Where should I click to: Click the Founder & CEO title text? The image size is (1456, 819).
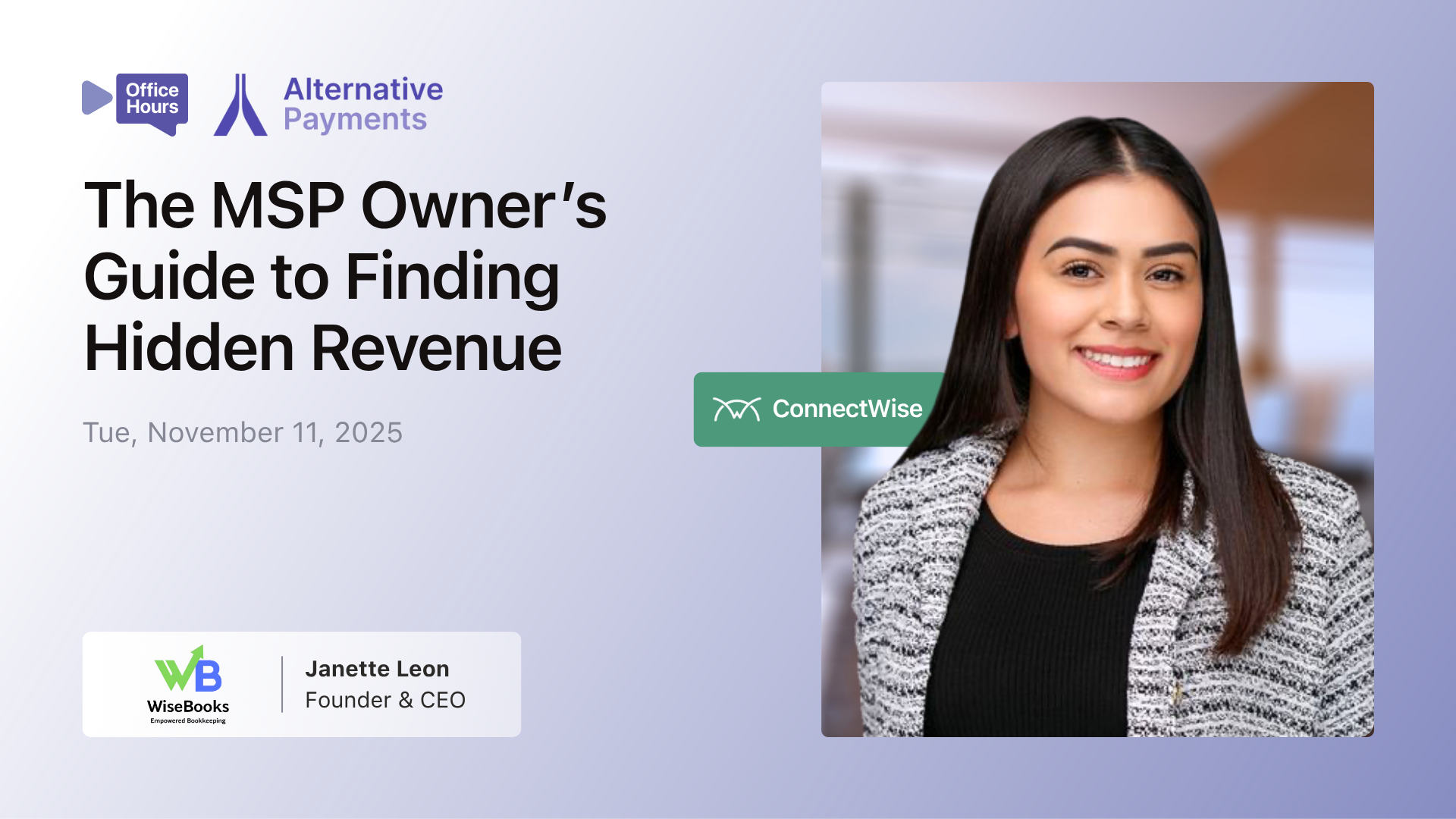click(385, 700)
